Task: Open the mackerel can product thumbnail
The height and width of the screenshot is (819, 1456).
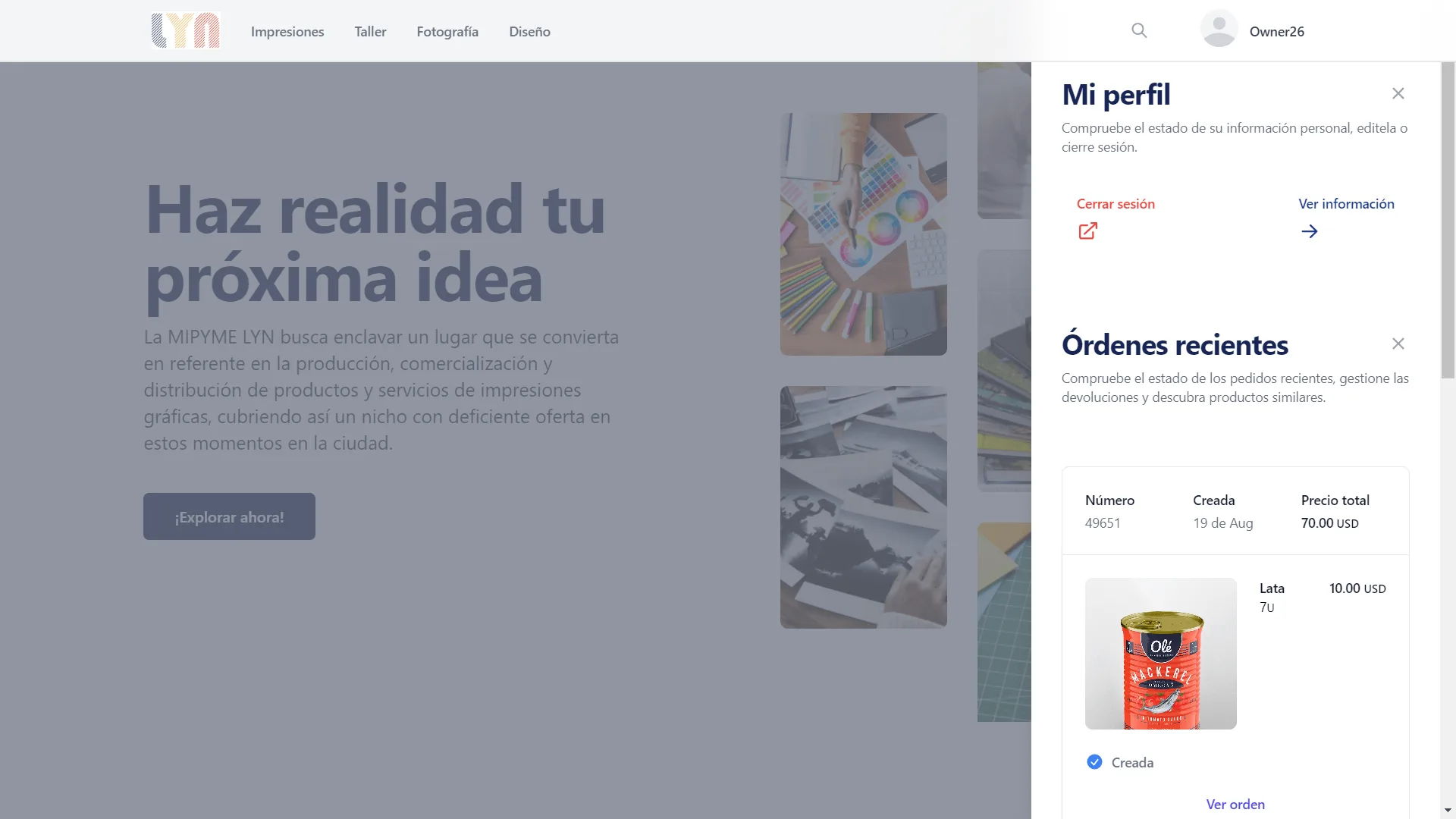Action: [1160, 654]
